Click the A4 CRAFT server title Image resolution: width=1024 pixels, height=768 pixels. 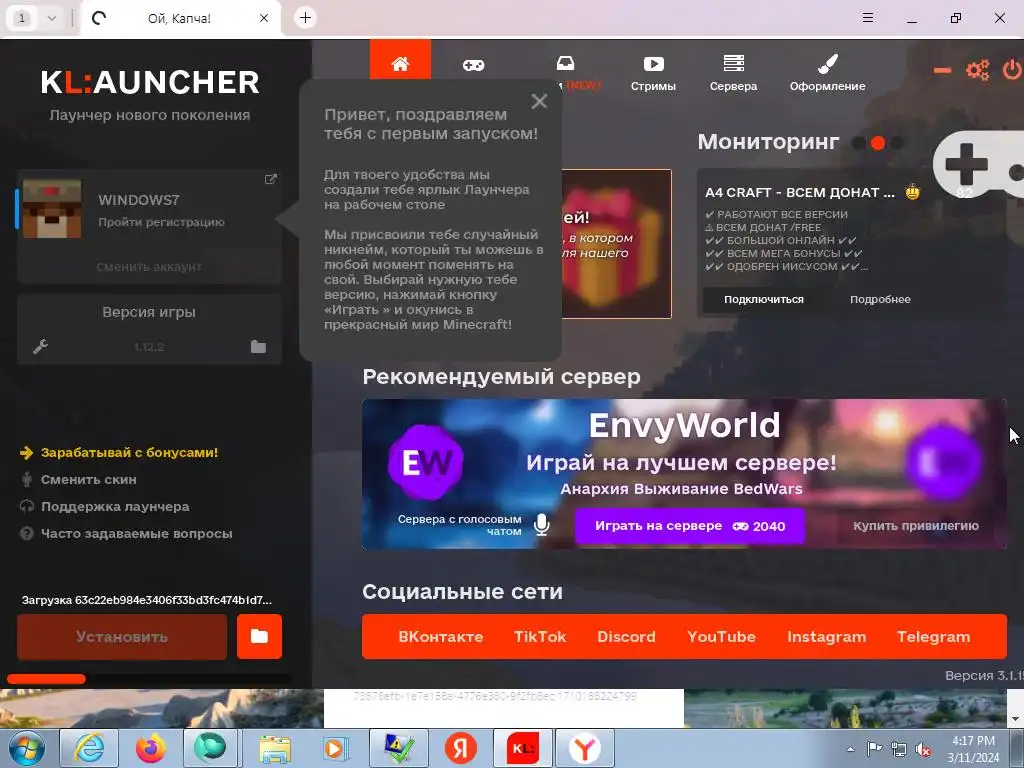click(x=800, y=193)
